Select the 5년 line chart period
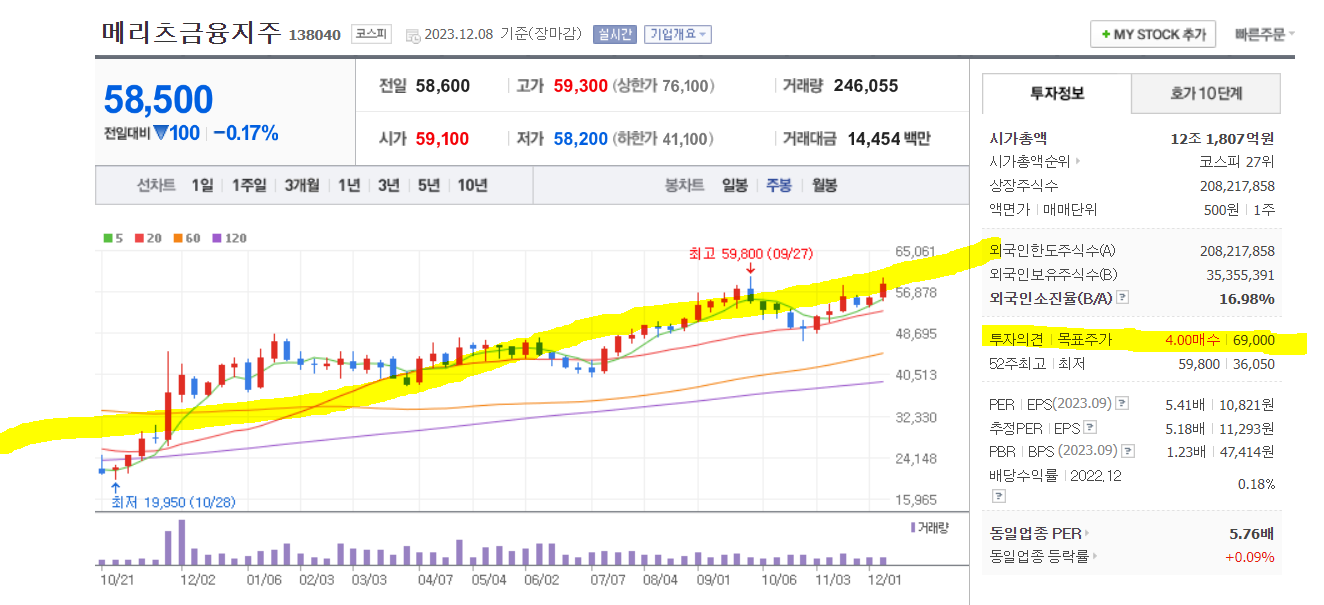1324x605 pixels. pos(429,185)
